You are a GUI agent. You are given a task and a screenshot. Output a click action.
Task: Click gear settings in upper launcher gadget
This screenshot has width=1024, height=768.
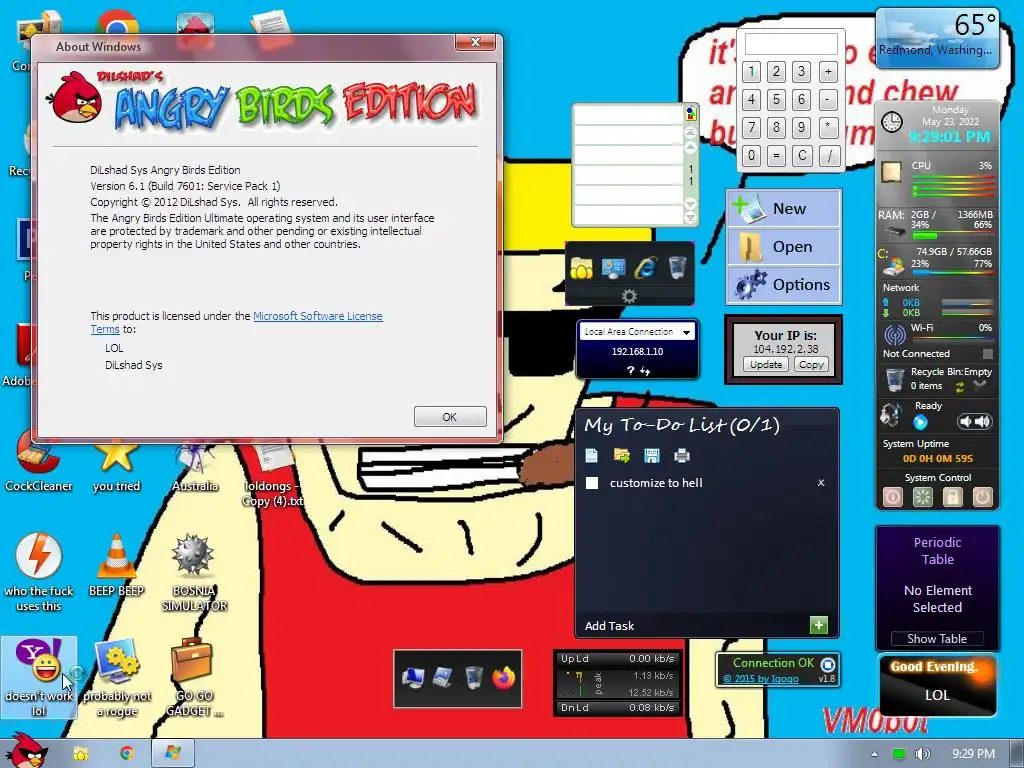coord(629,296)
